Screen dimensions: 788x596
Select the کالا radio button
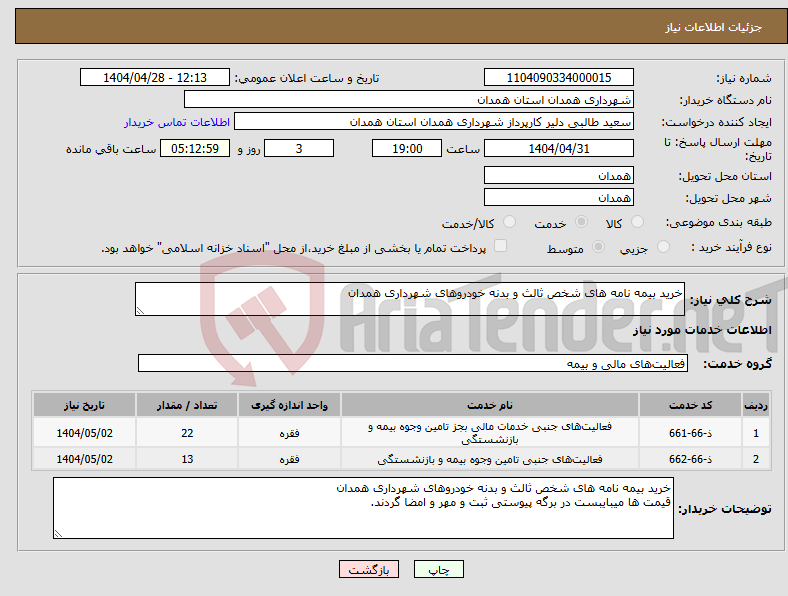coord(639,223)
